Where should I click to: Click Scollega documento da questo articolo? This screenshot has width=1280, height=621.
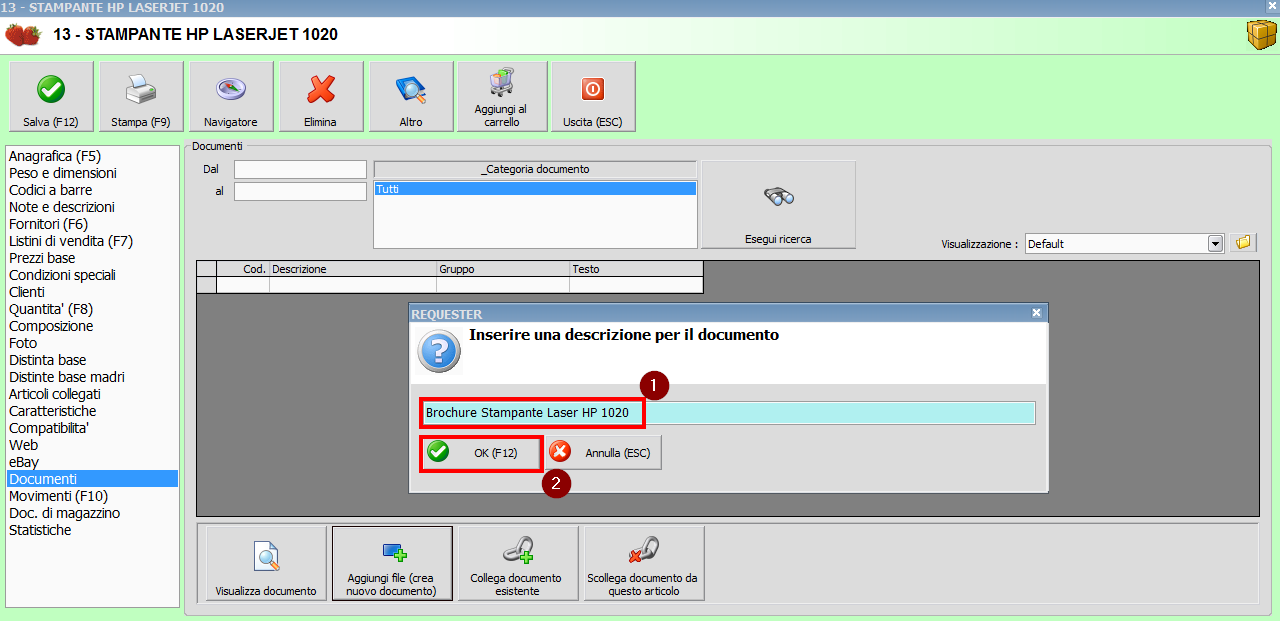point(644,564)
